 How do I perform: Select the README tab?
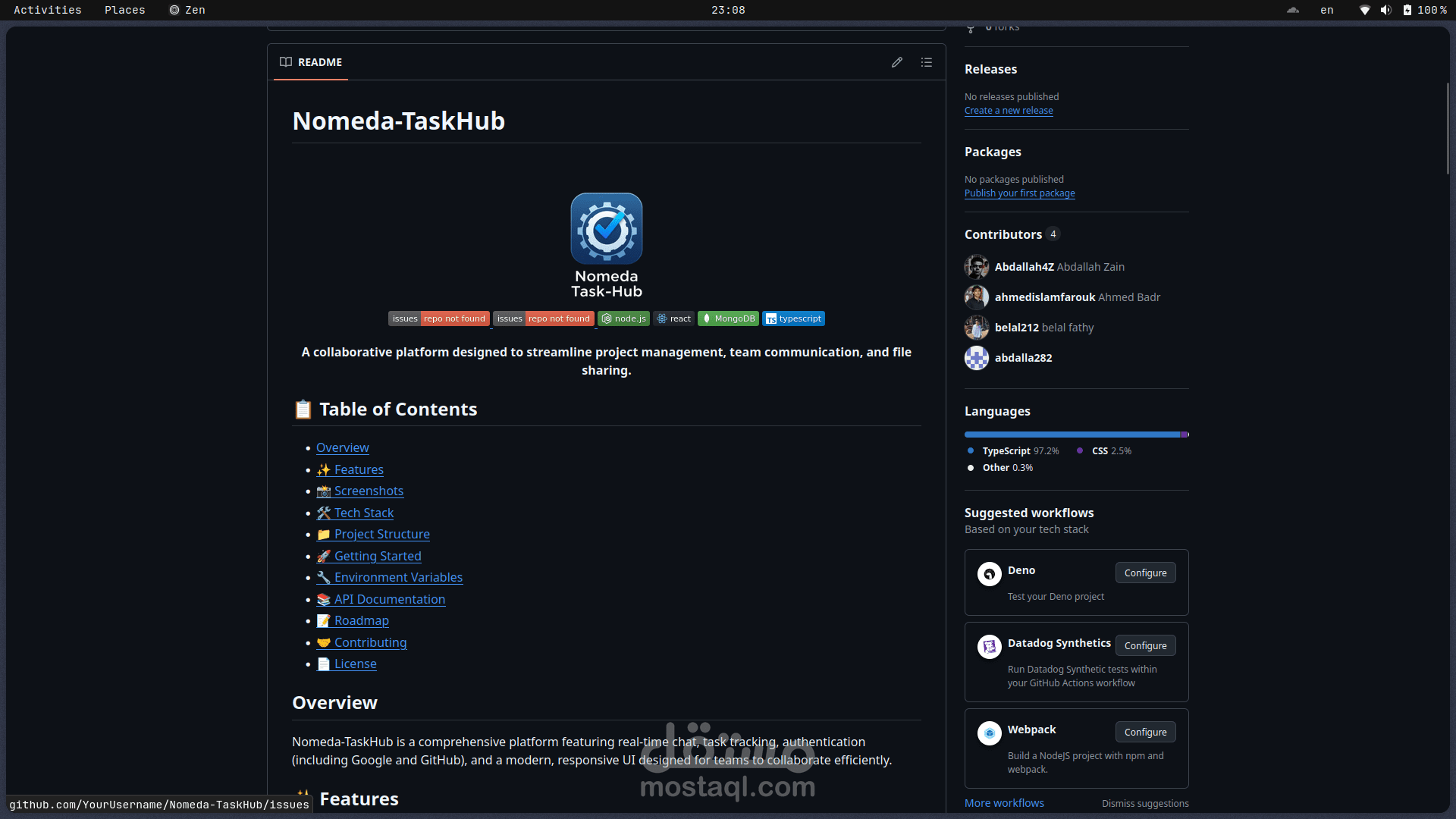pos(311,62)
